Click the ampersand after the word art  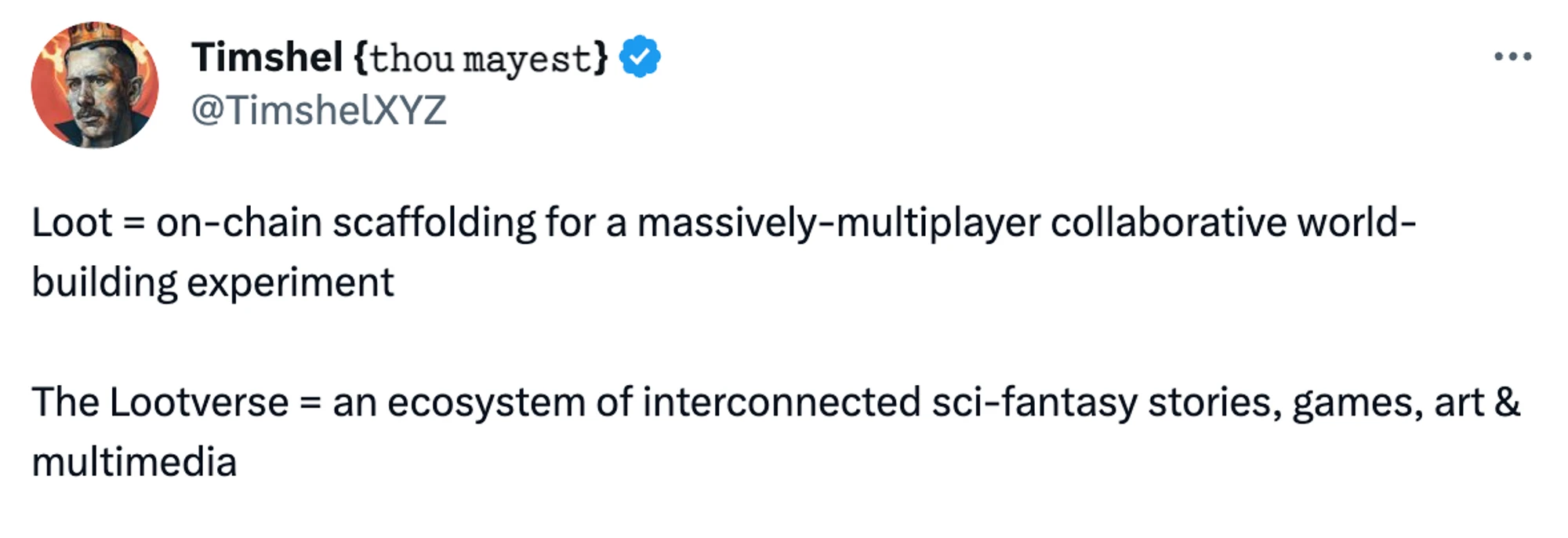coord(1507,402)
